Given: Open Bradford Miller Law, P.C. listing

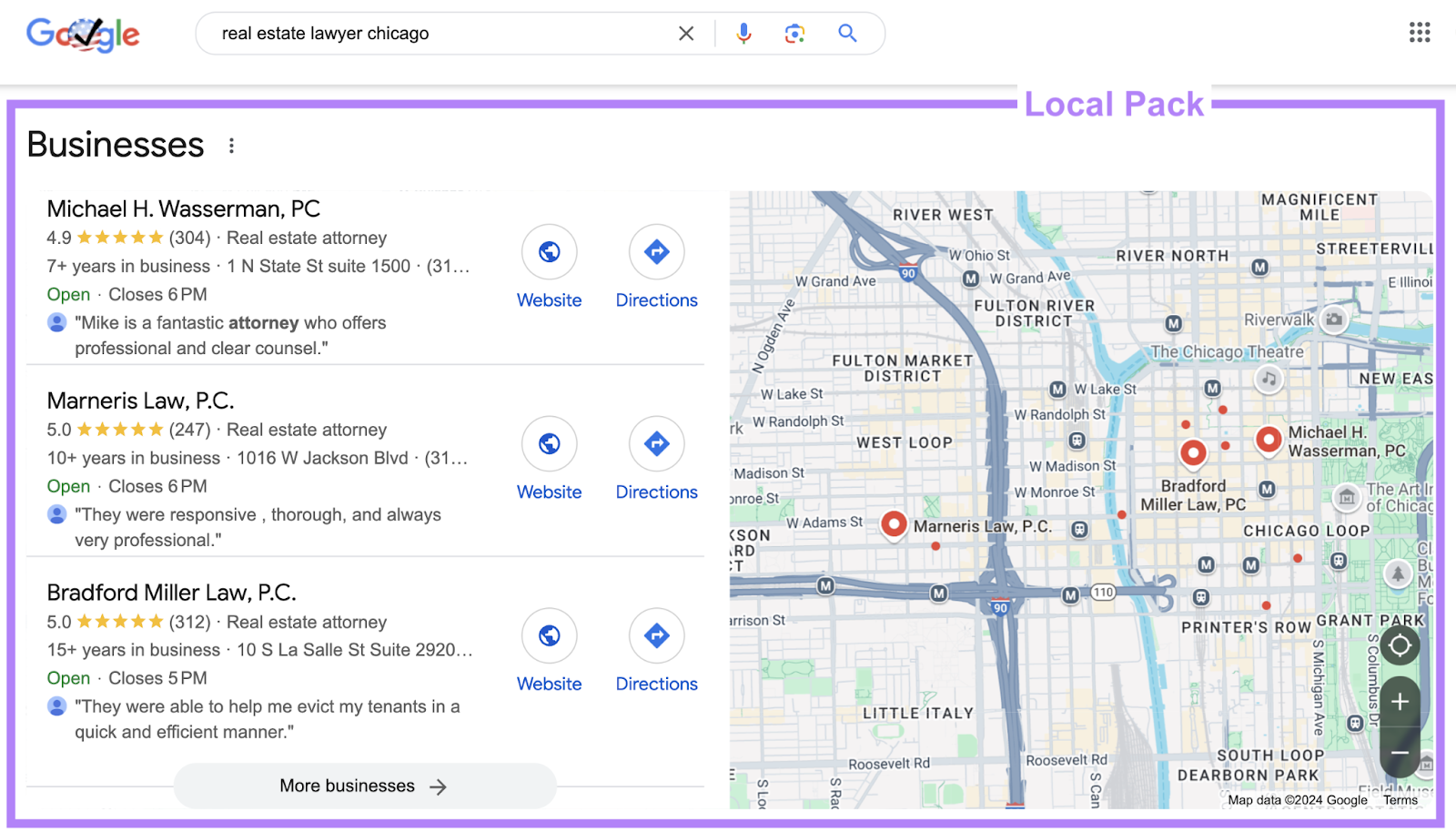Looking at the screenshot, I should [x=171, y=592].
